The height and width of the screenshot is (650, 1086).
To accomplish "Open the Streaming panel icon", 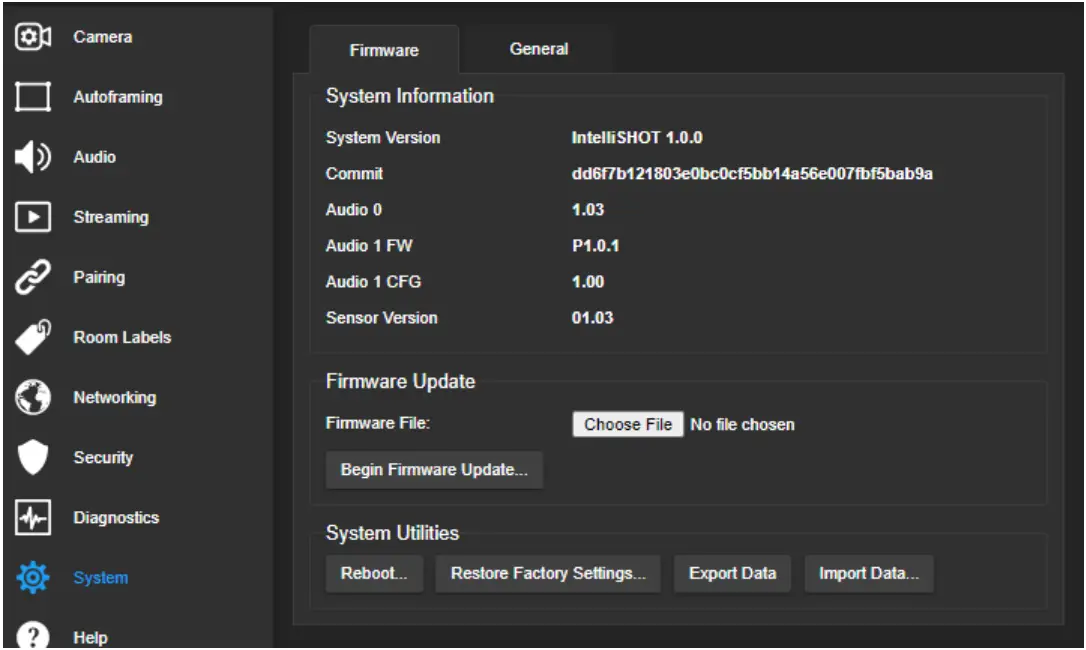I will point(33,217).
